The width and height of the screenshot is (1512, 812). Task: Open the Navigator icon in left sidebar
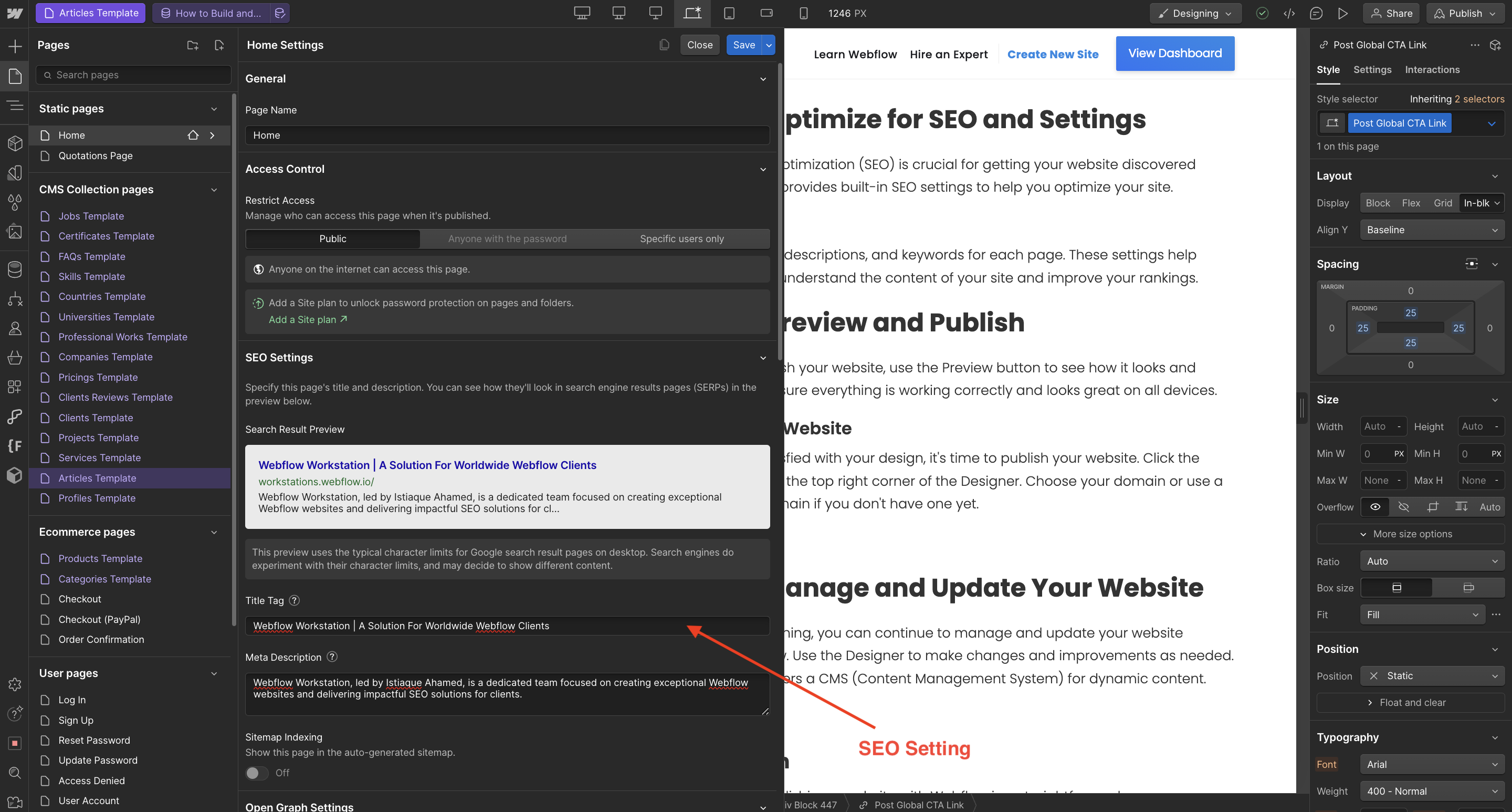15,106
